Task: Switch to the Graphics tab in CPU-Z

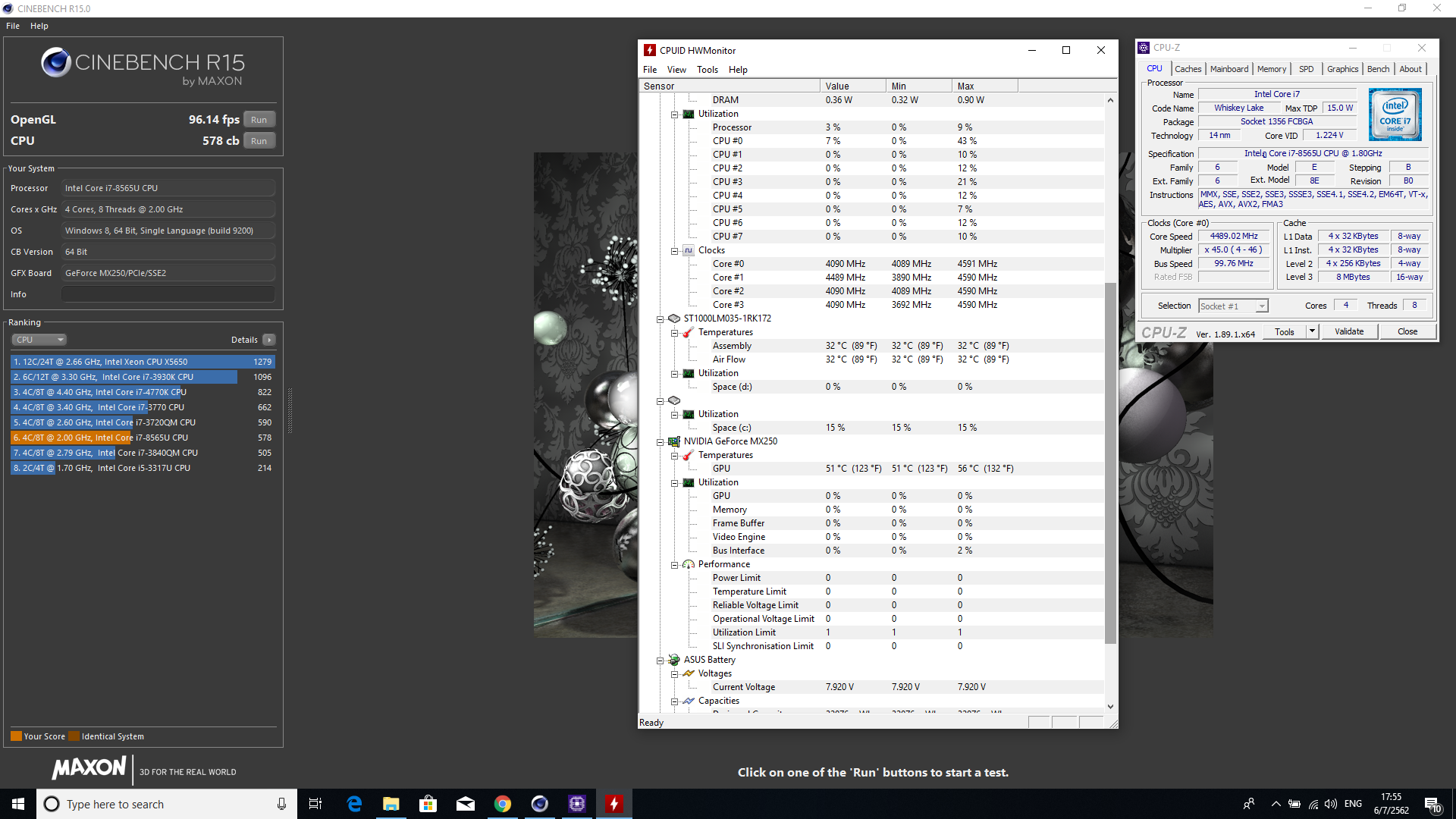Action: (1342, 69)
